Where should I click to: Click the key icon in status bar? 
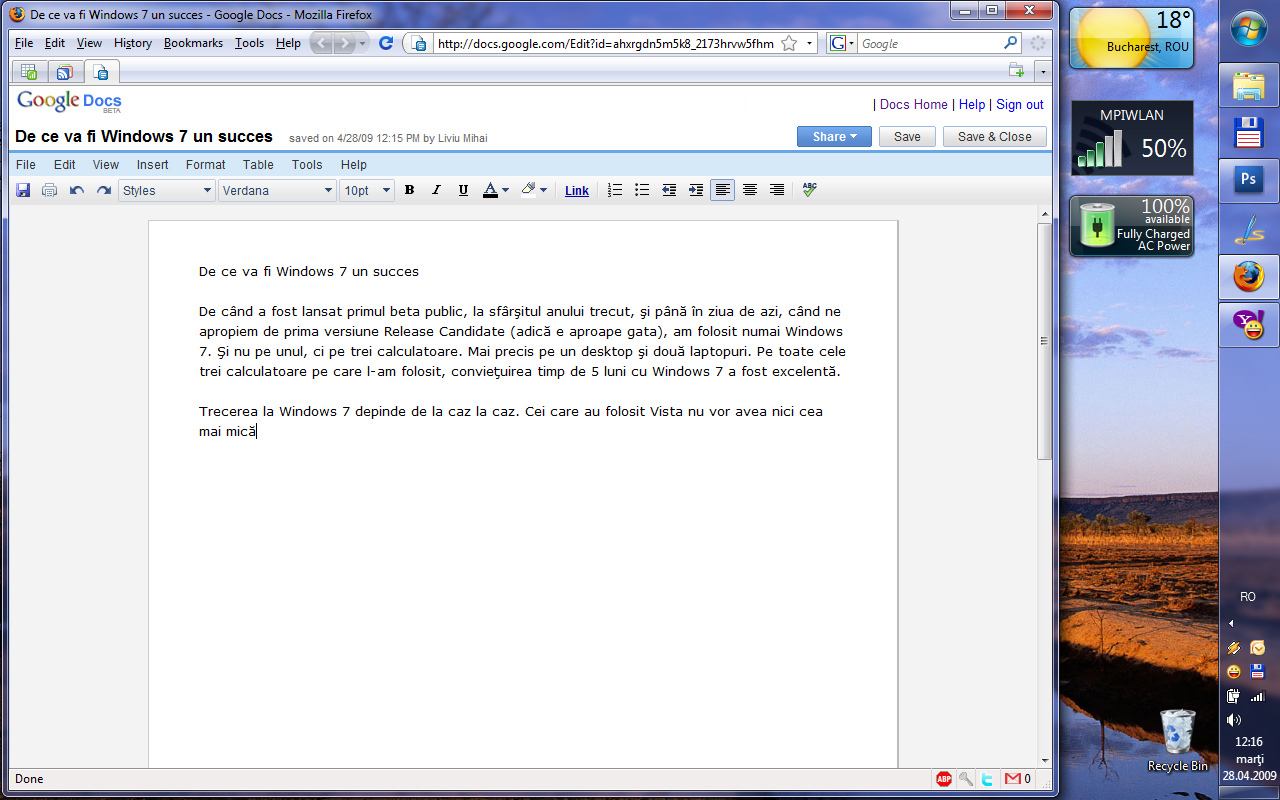point(965,779)
